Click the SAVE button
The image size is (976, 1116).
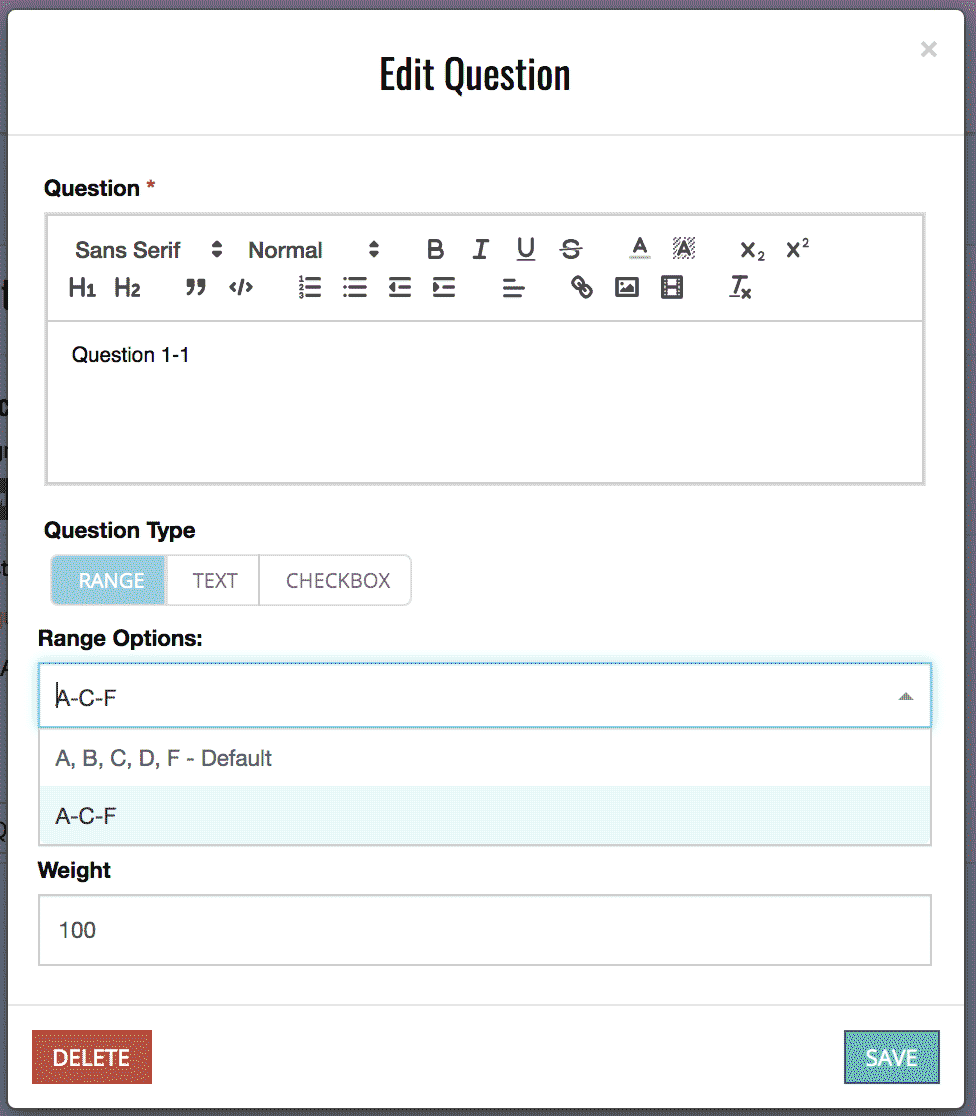pos(891,1057)
